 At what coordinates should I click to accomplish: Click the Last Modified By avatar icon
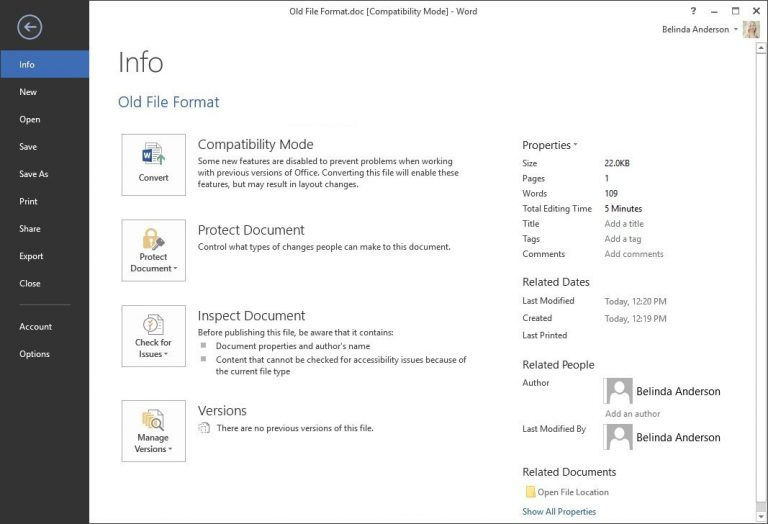618,437
